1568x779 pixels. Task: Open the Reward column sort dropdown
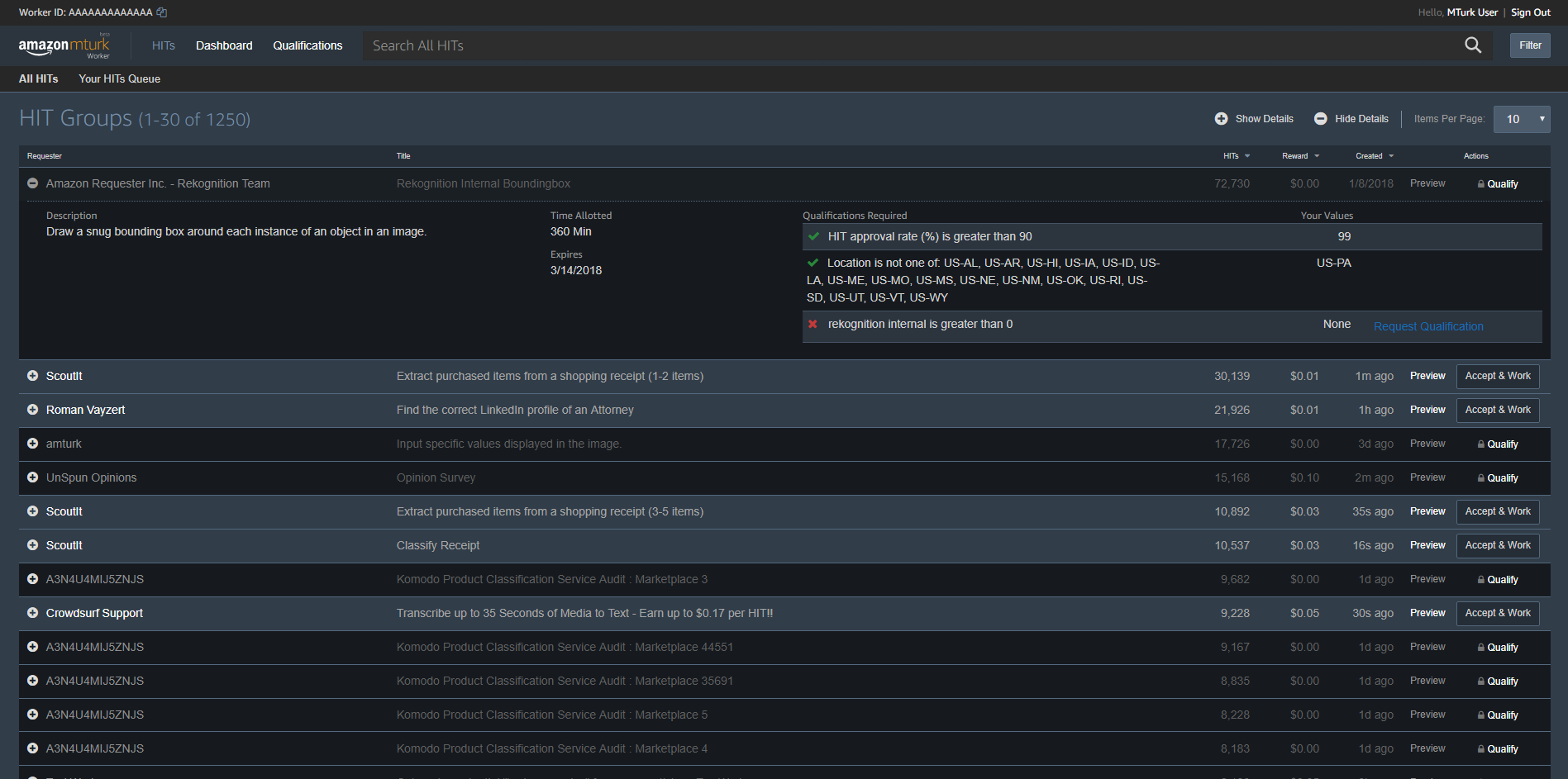tap(1318, 155)
